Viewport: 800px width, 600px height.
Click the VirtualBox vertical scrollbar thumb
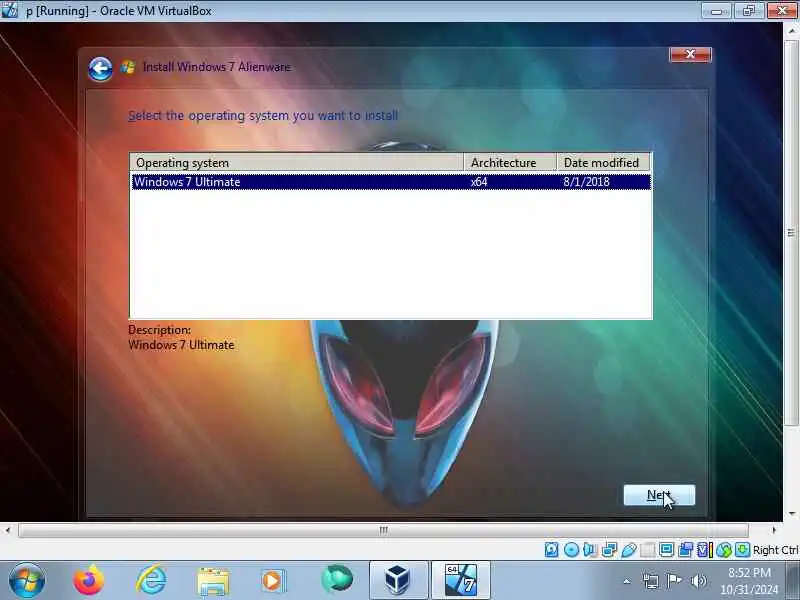[x=791, y=233]
